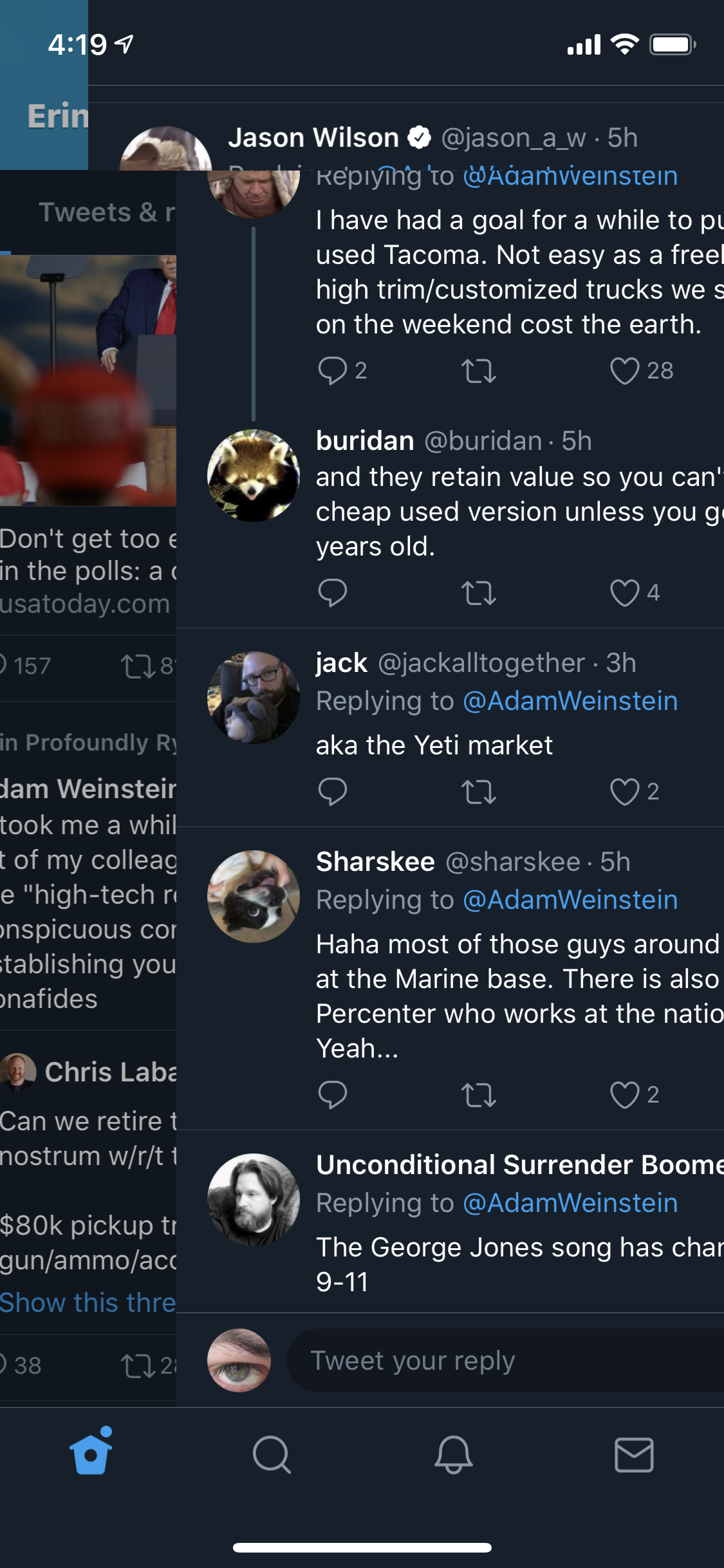Open the Home tab icon
The height and width of the screenshot is (1568, 724).
91,1453
